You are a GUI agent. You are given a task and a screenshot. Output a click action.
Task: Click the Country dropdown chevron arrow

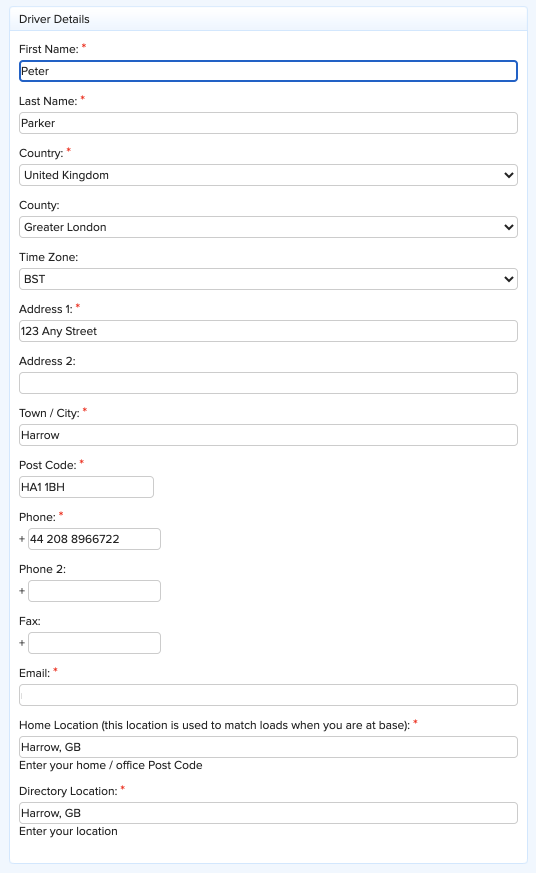(x=509, y=175)
